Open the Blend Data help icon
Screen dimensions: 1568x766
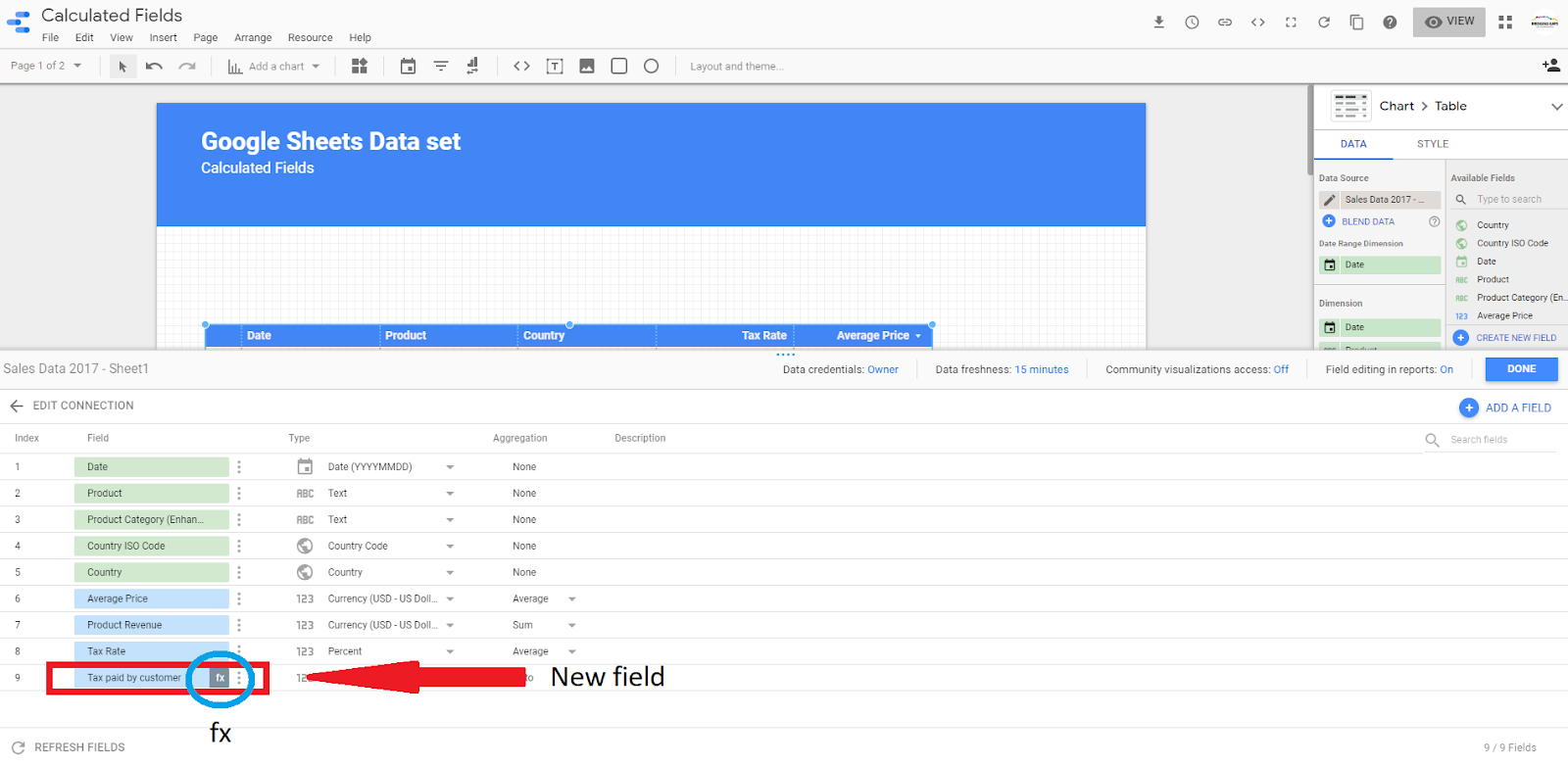(1434, 221)
